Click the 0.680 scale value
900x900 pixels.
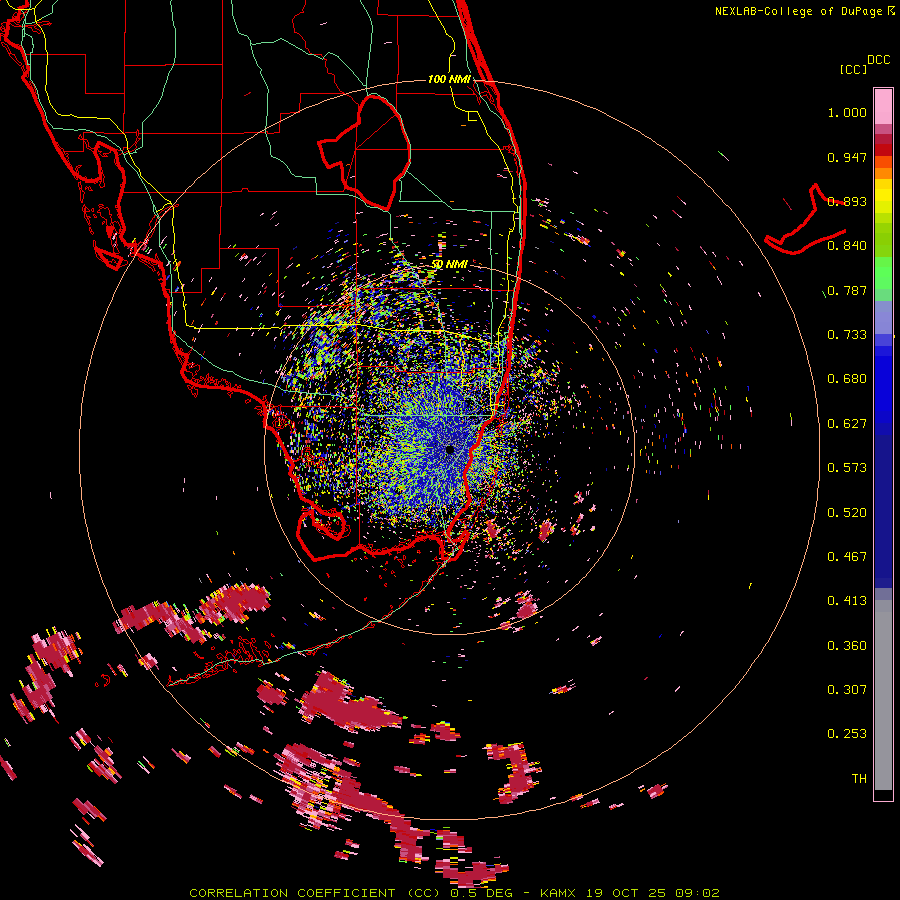click(847, 379)
